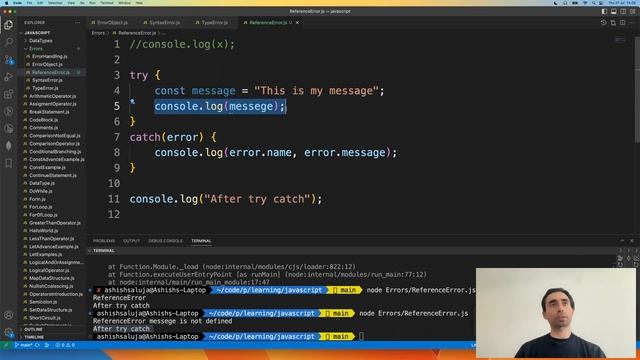Split the editor to the right
The height and width of the screenshot is (360, 640).
(x=622, y=23)
